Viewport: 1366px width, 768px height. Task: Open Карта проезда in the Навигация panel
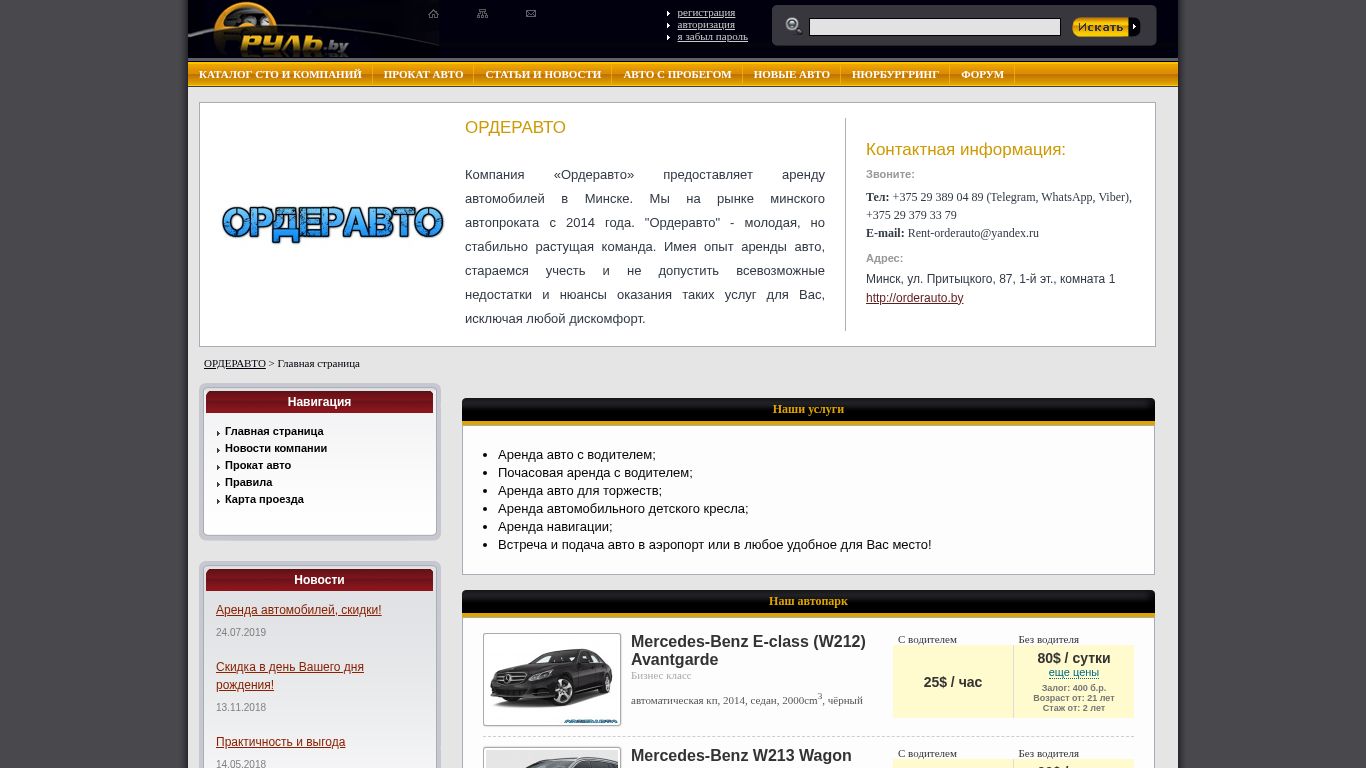[x=264, y=499]
